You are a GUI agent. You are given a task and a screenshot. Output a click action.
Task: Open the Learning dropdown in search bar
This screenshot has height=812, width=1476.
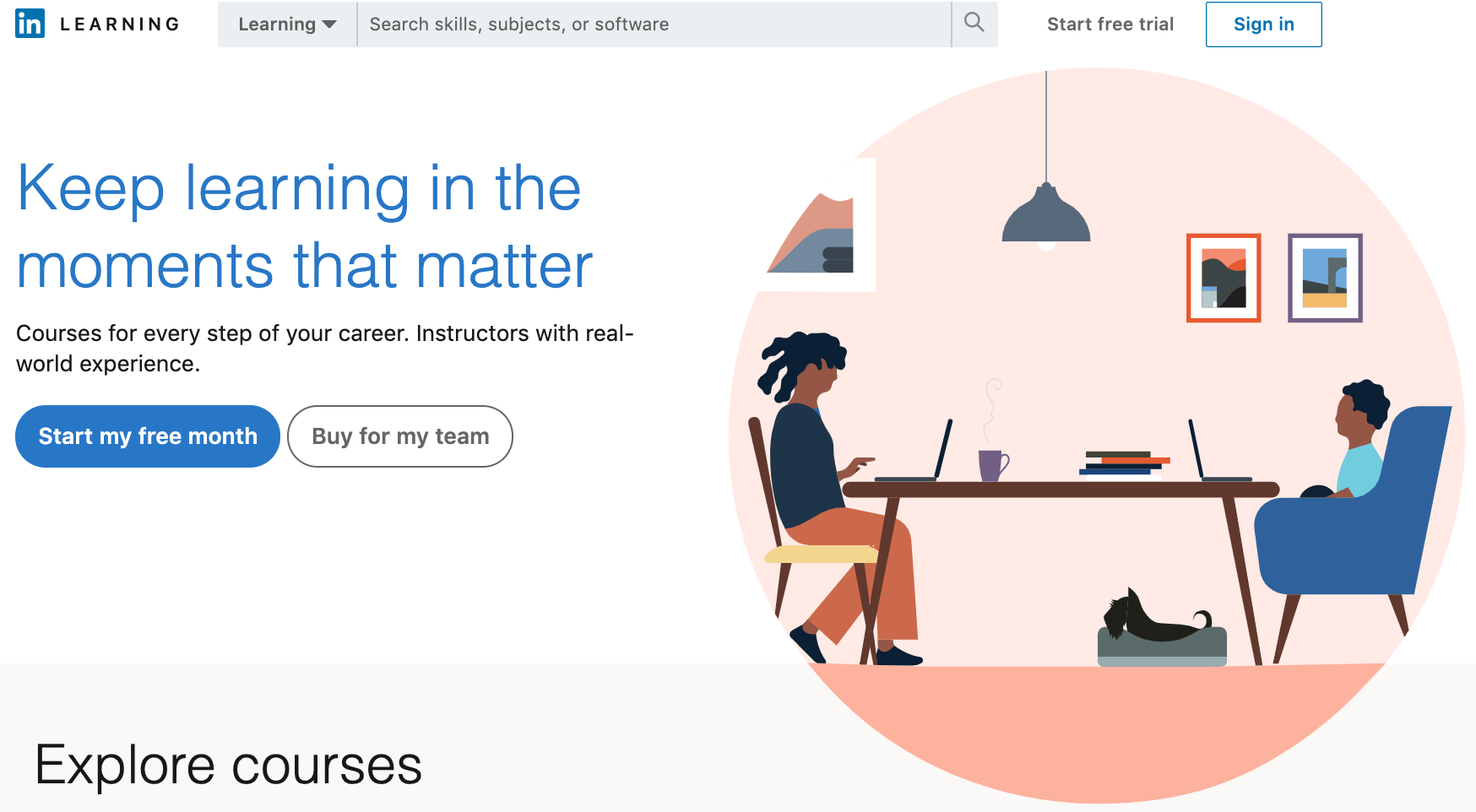point(287,24)
